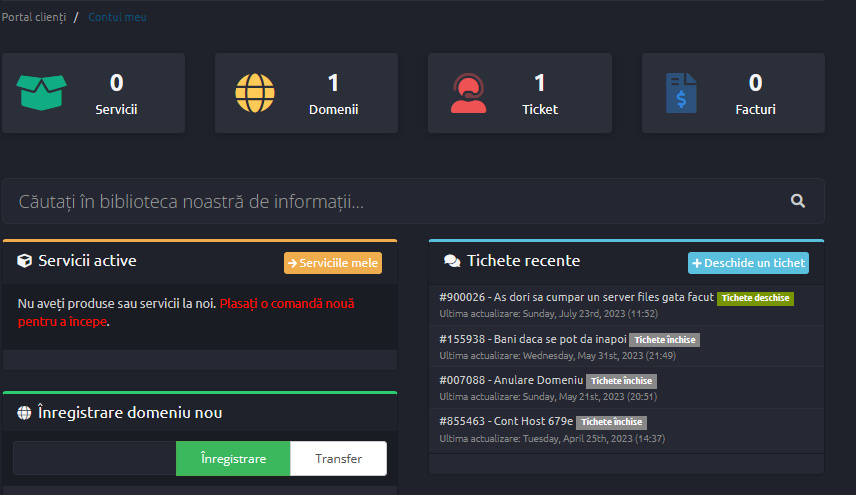Switch to the Transfer tab
This screenshot has width=856, height=495.
tap(338, 458)
